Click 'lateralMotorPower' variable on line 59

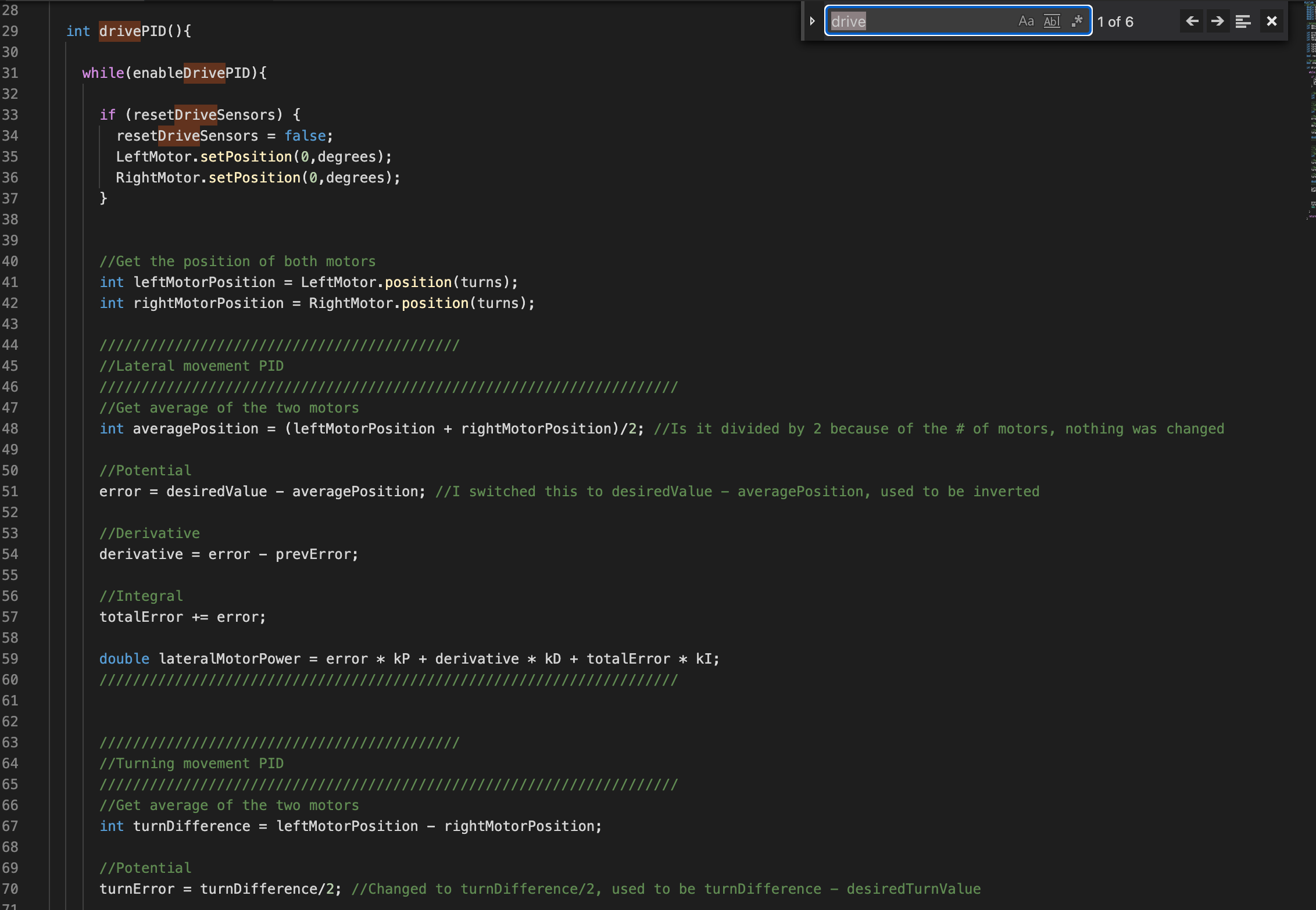tap(229, 658)
